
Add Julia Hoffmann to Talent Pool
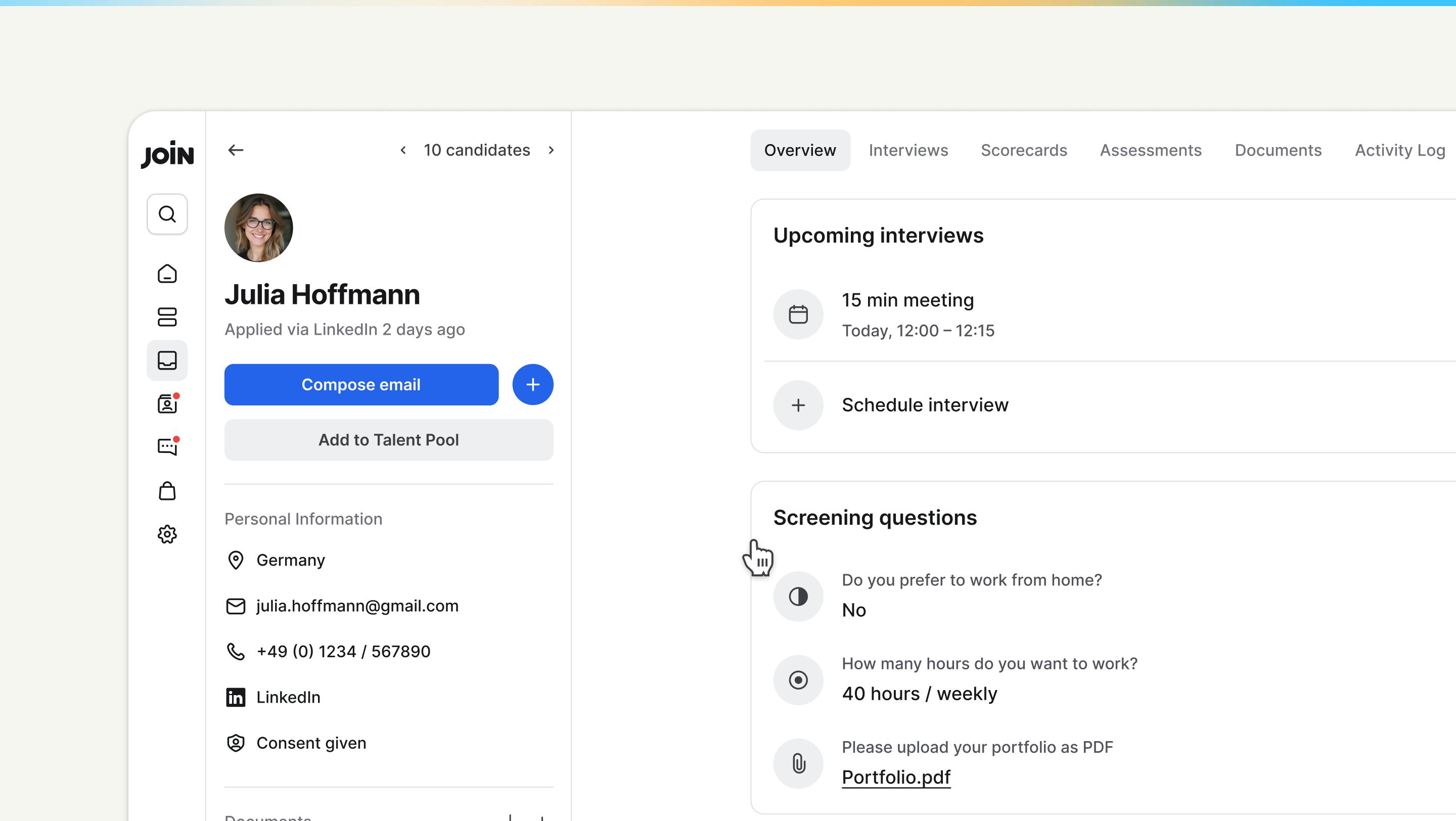click(x=388, y=440)
